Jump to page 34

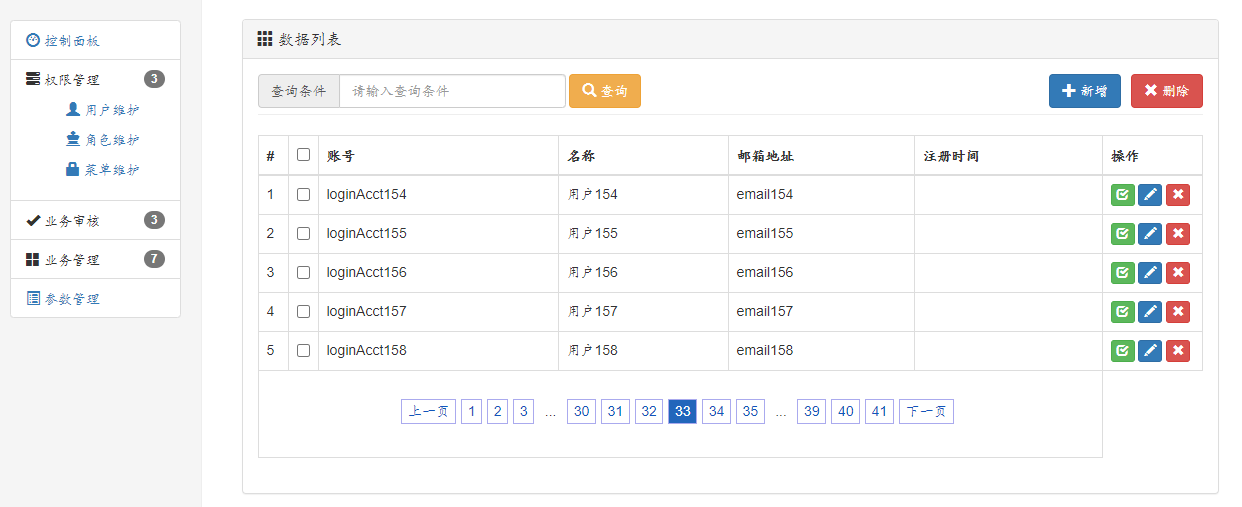tap(716, 411)
